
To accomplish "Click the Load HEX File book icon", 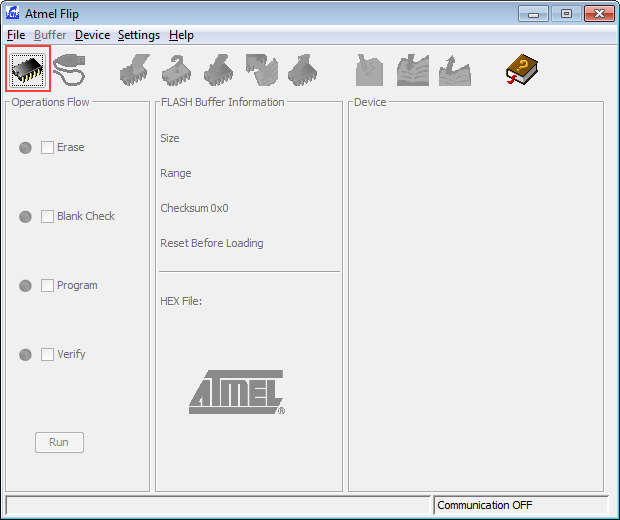I will coord(413,70).
